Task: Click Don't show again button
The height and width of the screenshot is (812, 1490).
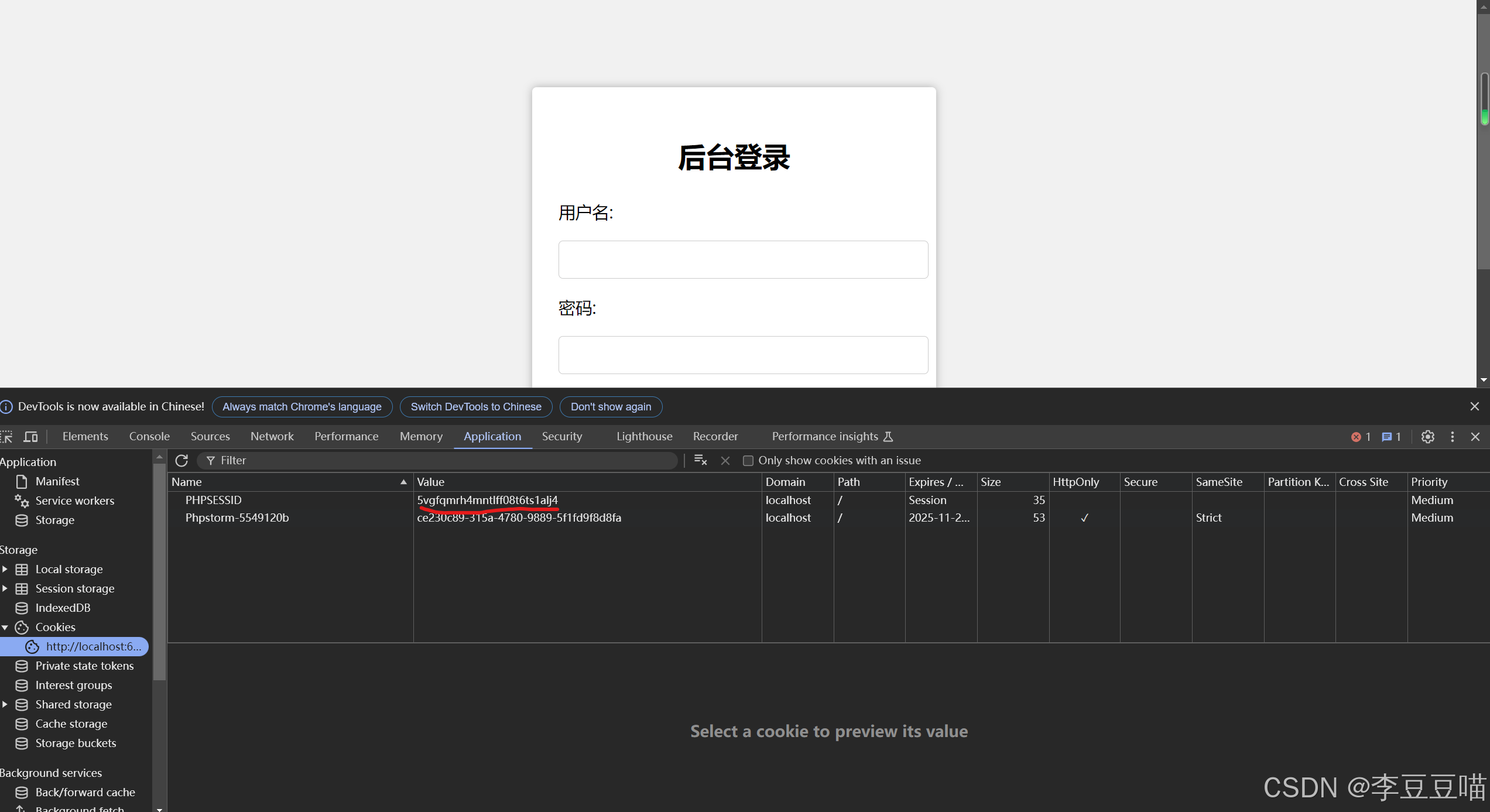Action: 611,406
